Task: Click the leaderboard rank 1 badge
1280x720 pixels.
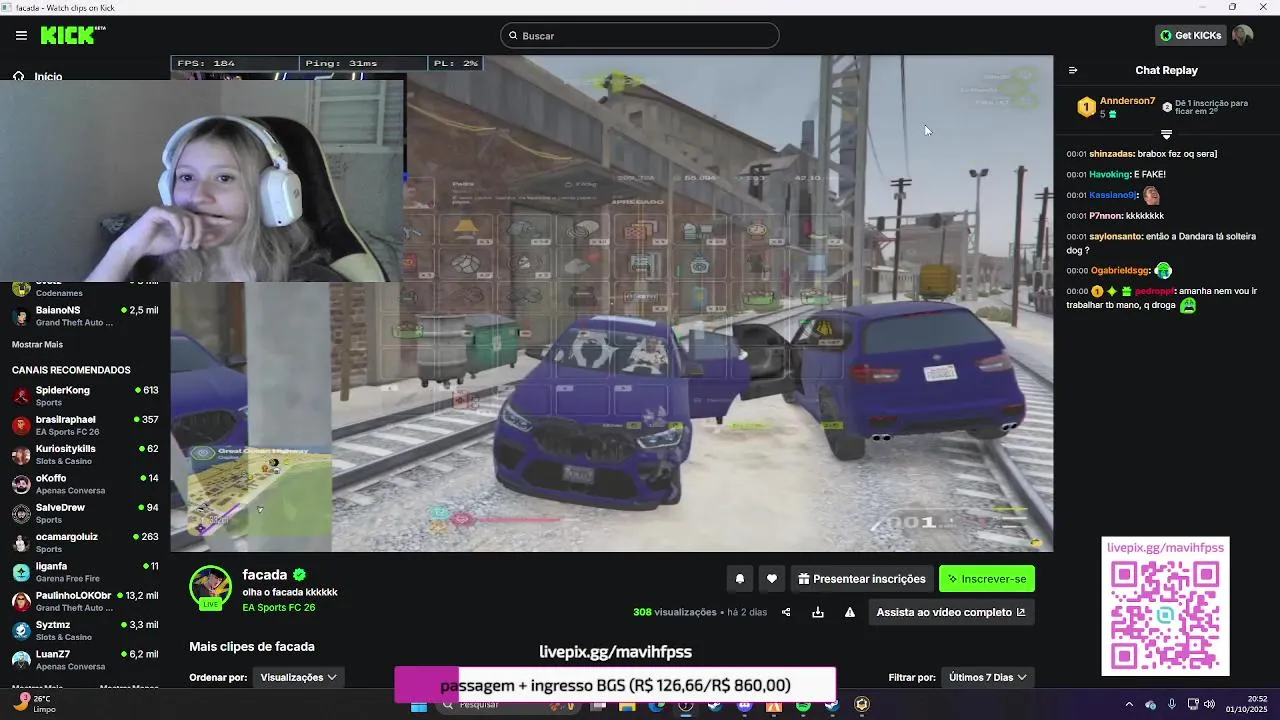Action: (x=1085, y=107)
